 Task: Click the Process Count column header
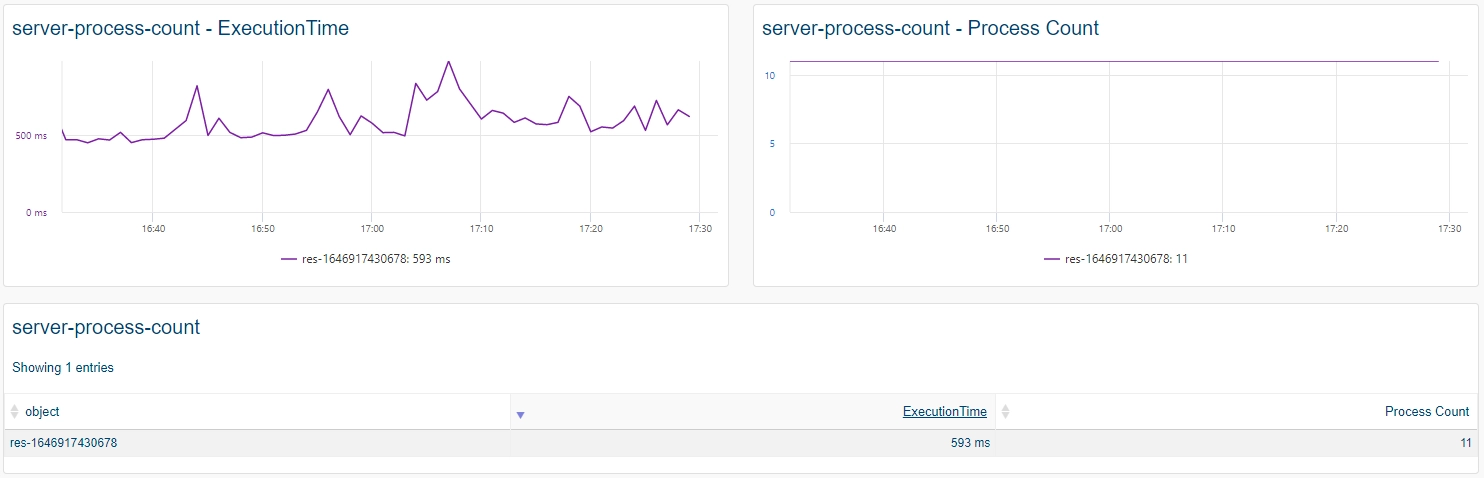pyautogui.click(x=1427, y=412)
